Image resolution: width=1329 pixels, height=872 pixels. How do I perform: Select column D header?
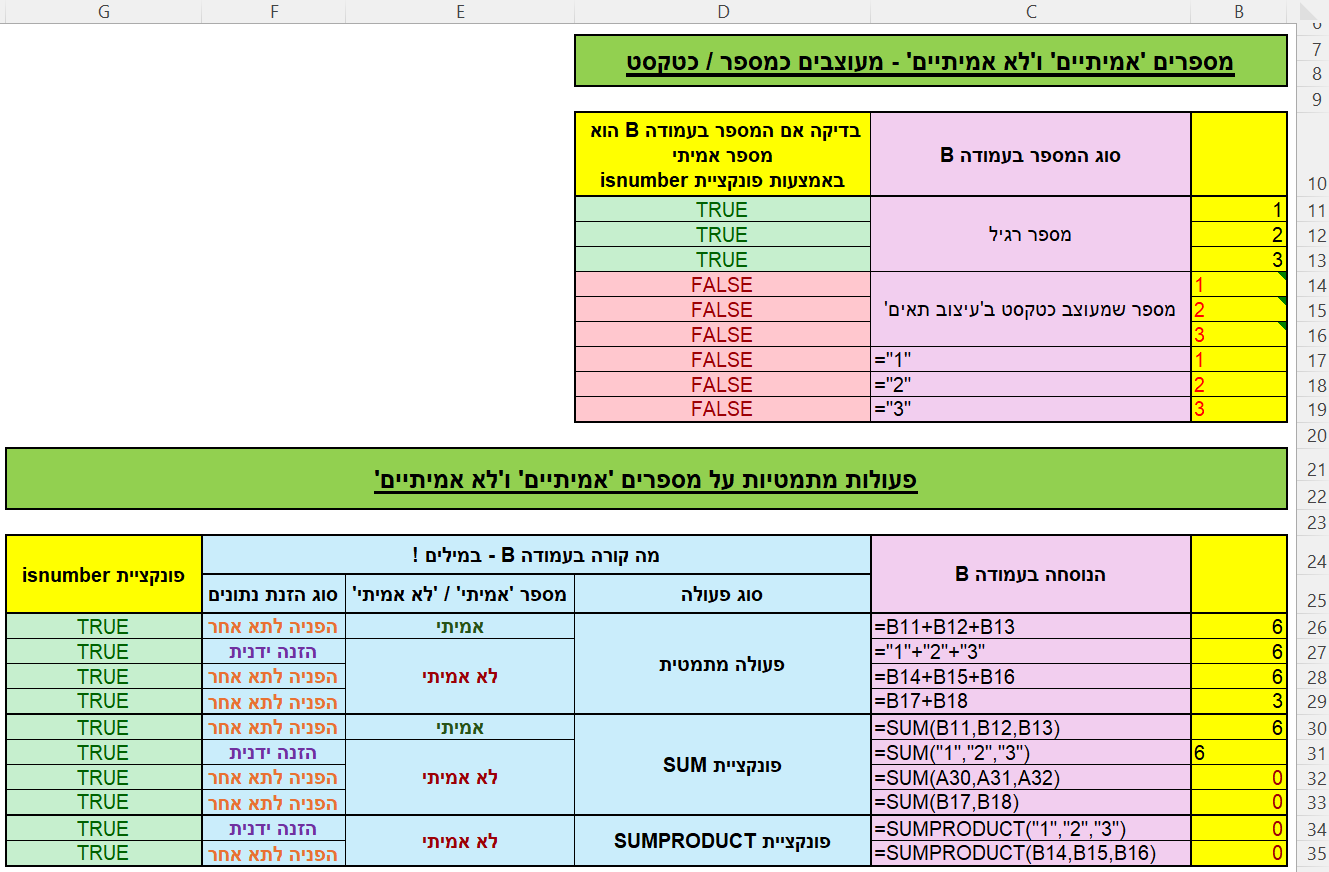(x=722, y=10)
